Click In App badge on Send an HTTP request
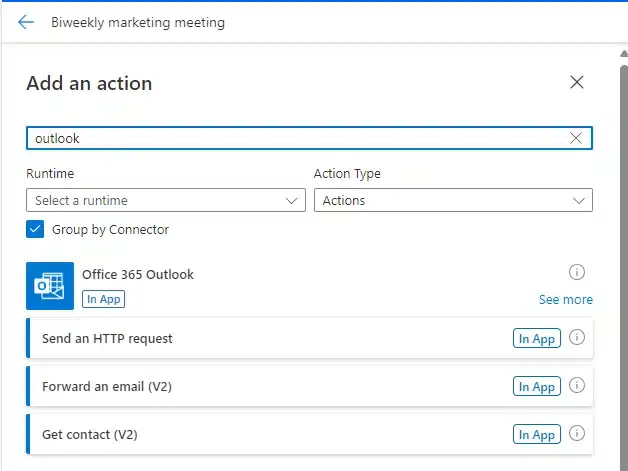Image resolution: width=628 pixels, height=471 pixels. (537, 338)
